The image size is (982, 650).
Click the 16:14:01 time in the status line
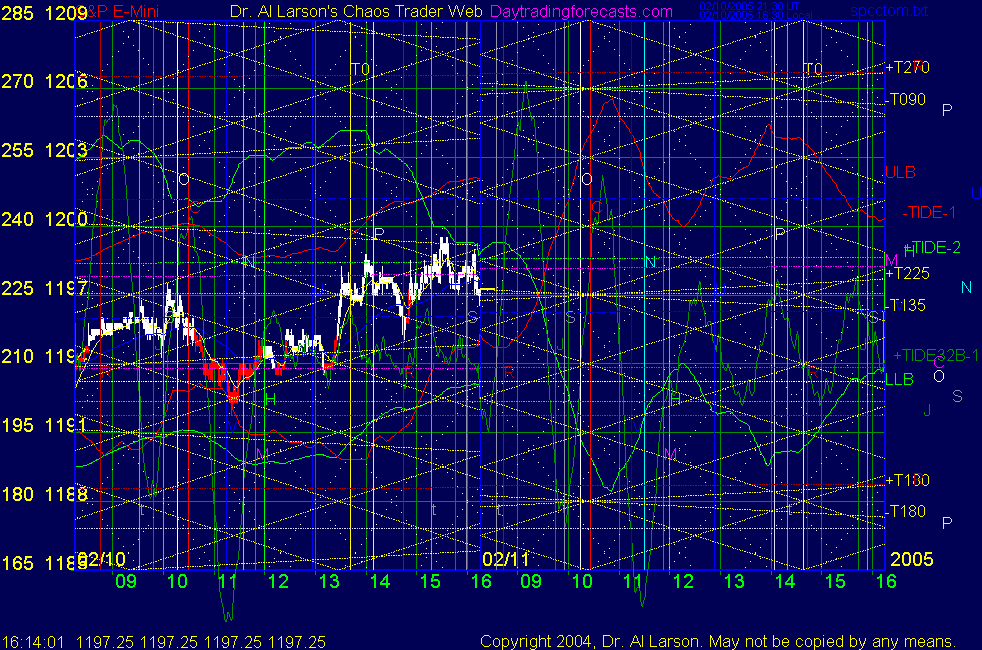(33, 642)
